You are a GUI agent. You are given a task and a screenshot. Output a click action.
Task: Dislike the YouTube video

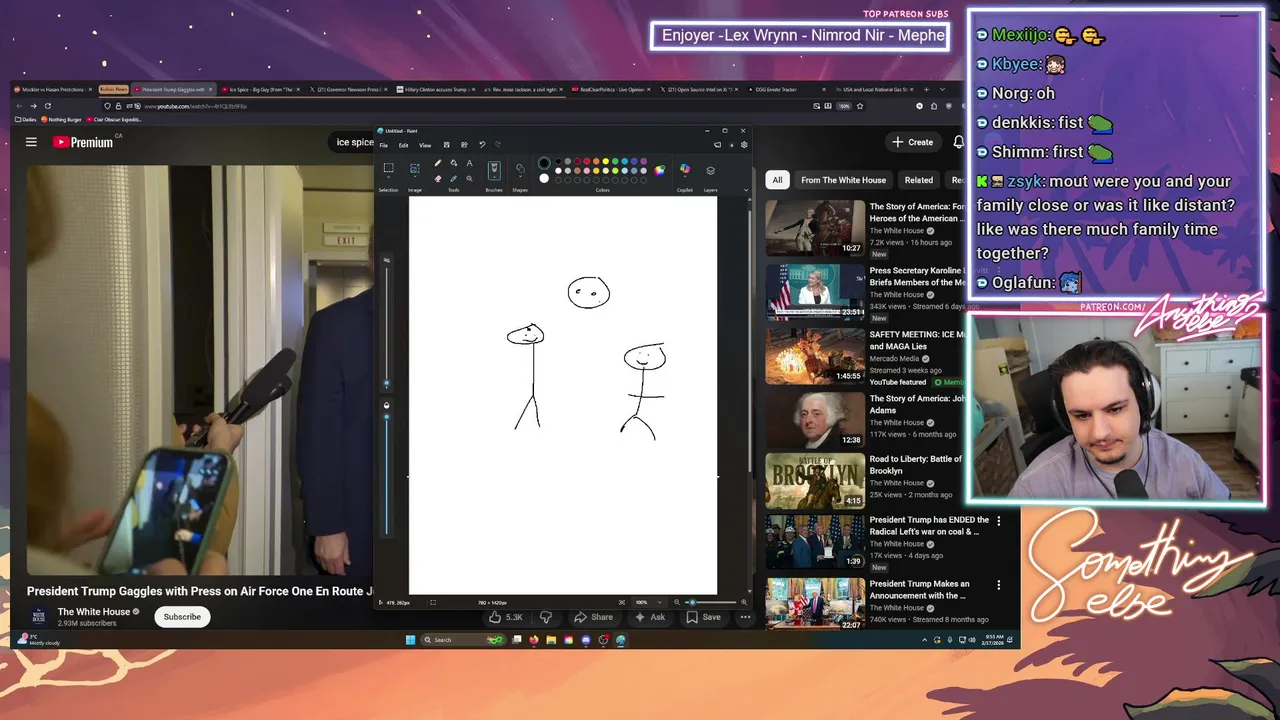[546, 617]
